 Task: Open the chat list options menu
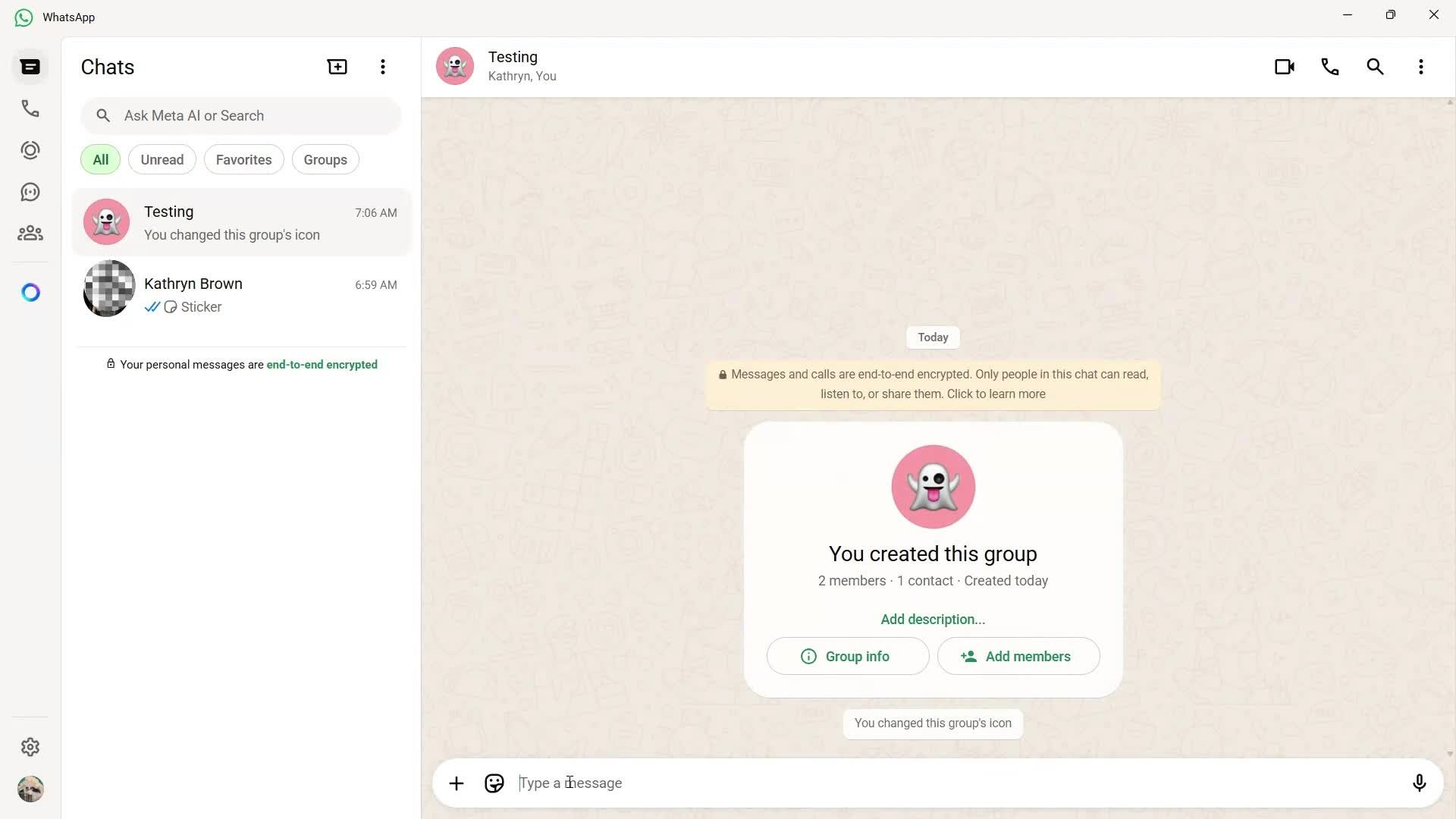[x=382, y=67]
